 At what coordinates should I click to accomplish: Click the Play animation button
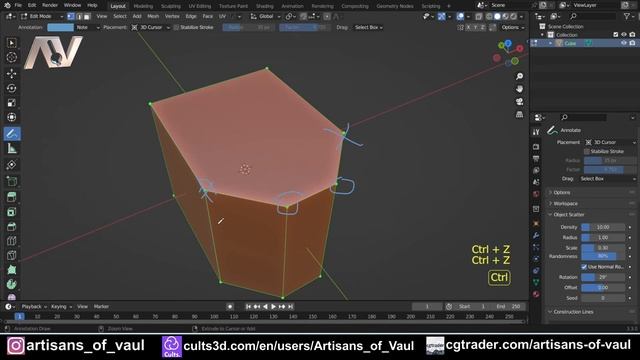[x=273, y=307]
